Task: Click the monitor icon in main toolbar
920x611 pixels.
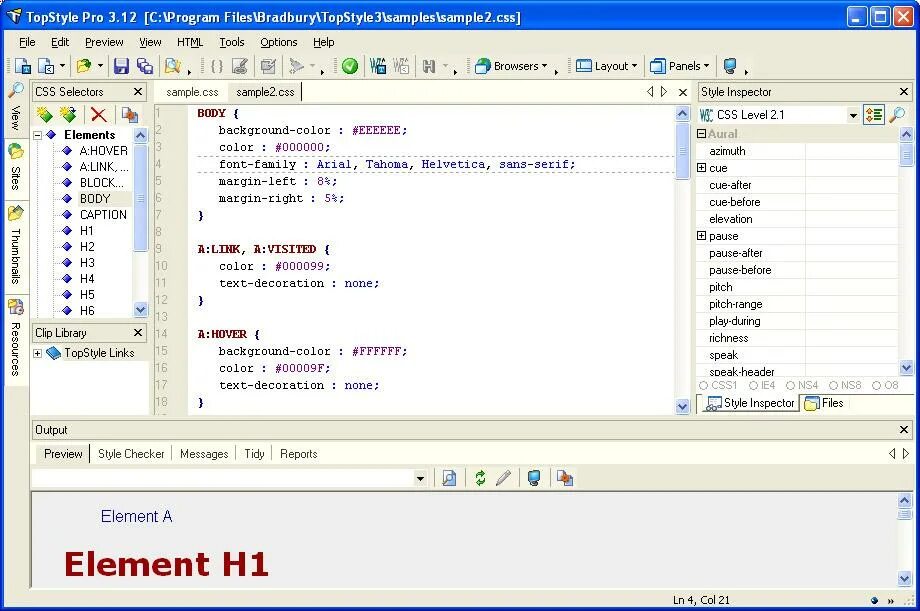Action: point(730,66)
